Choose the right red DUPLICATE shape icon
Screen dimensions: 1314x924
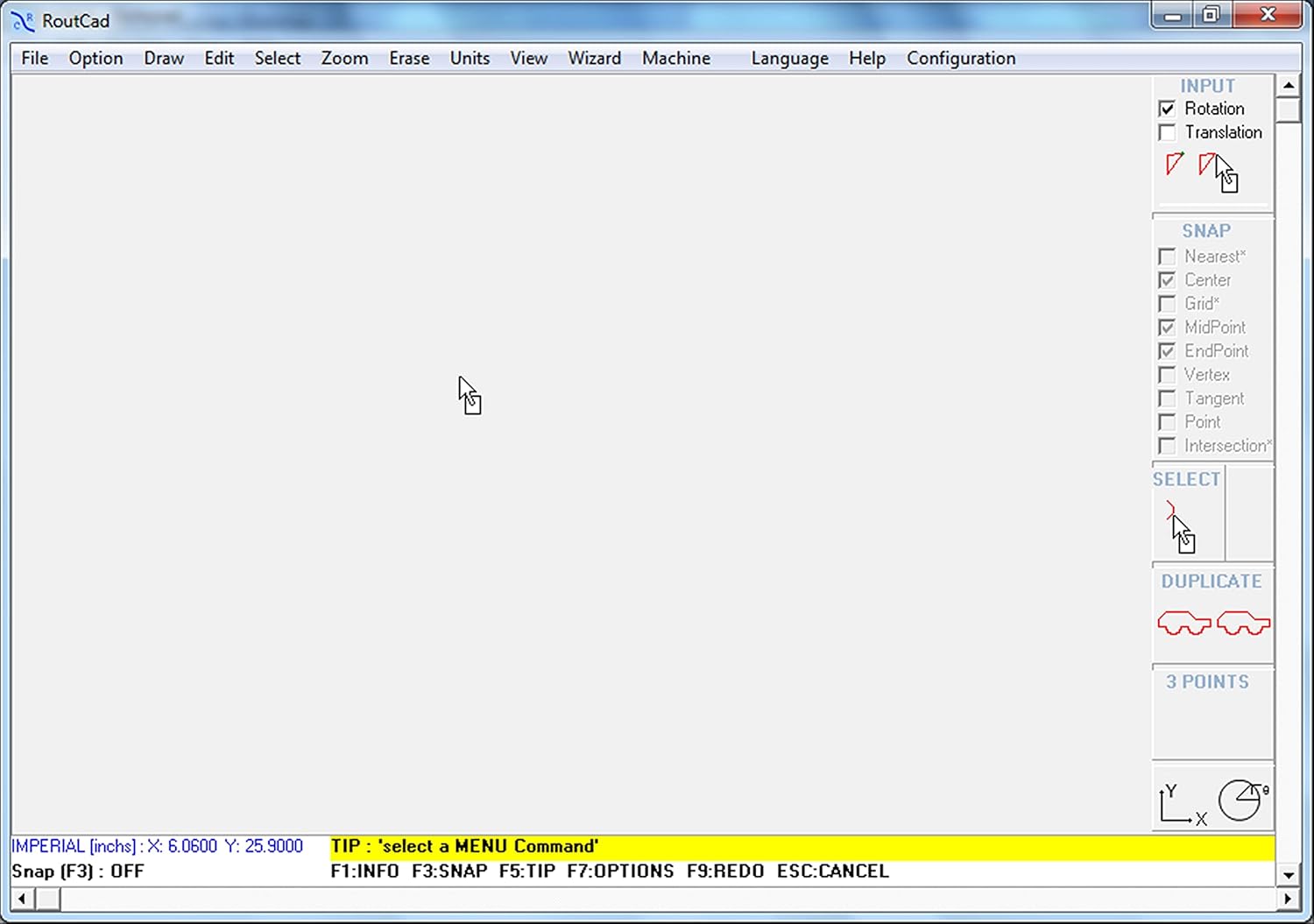(1243, 623)
